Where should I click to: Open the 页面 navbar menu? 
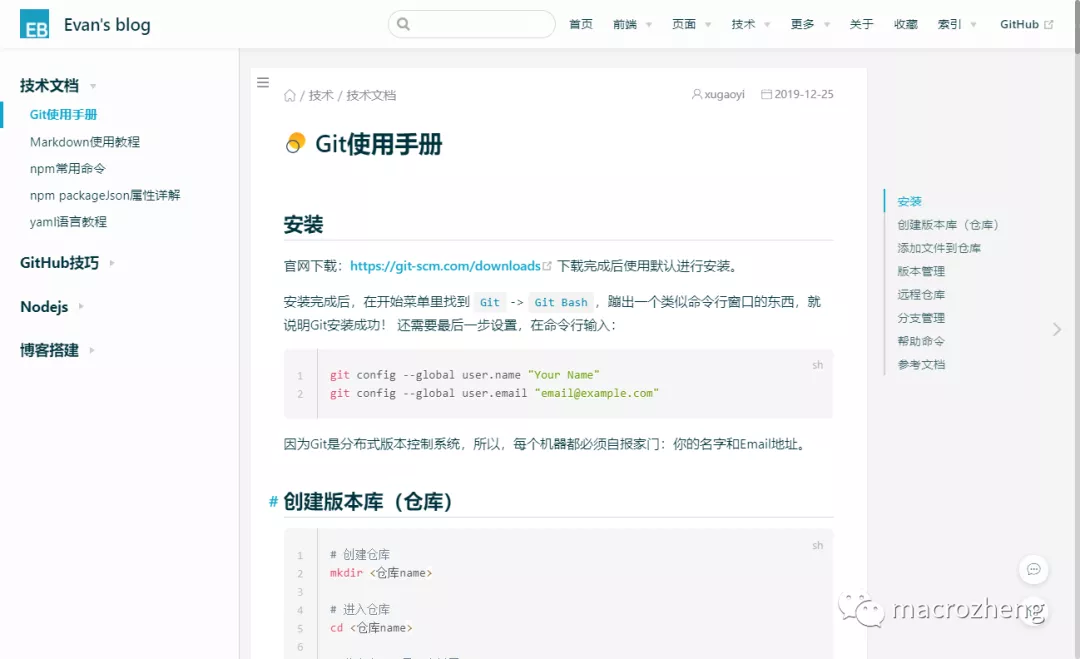[684, 24]
